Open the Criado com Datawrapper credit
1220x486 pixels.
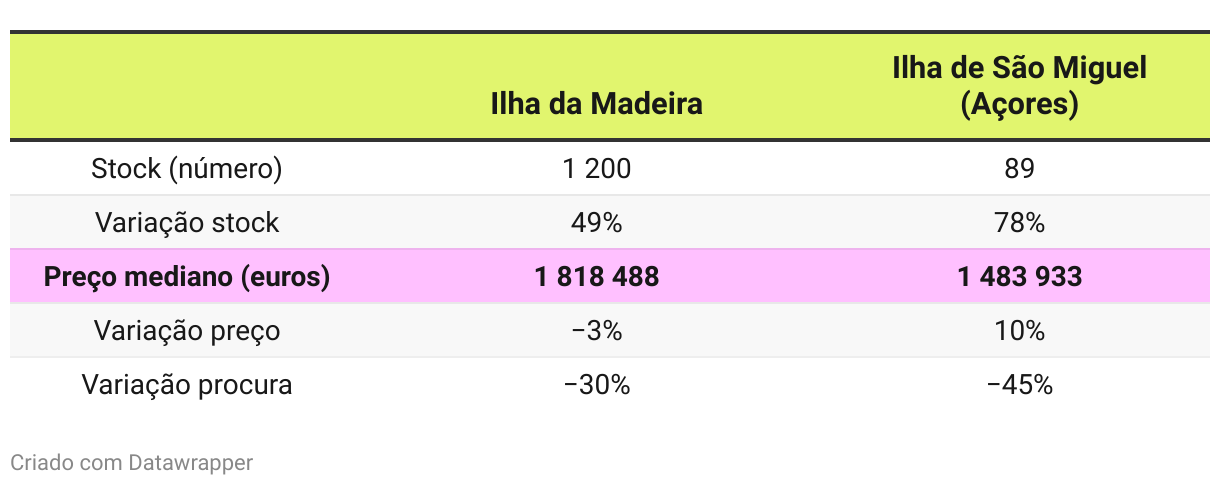tap(131, 463)
